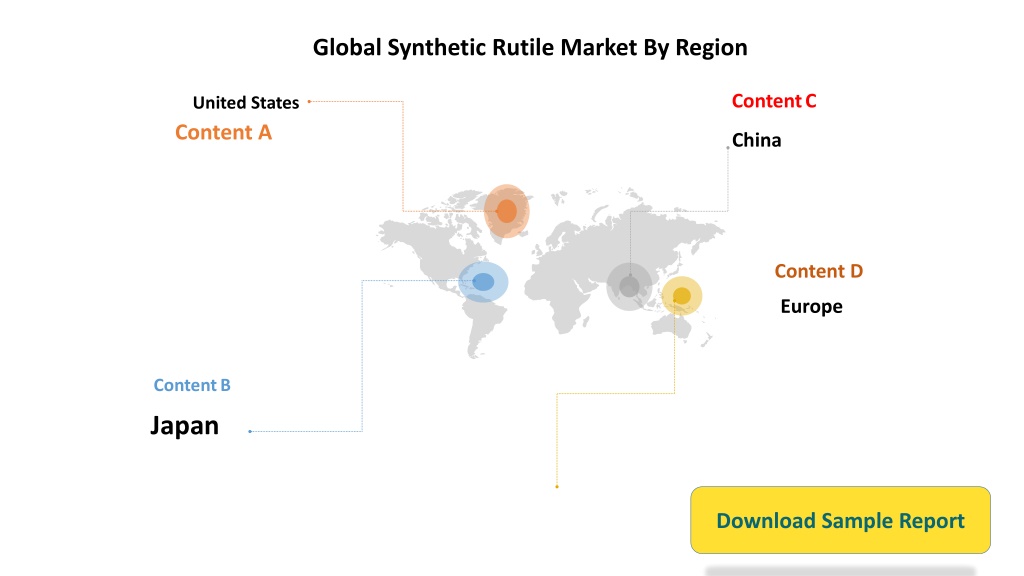Click the "Content A" orange text
Image resolution: width=1024 pixels, height=576 pixels.
coord(223,133)
